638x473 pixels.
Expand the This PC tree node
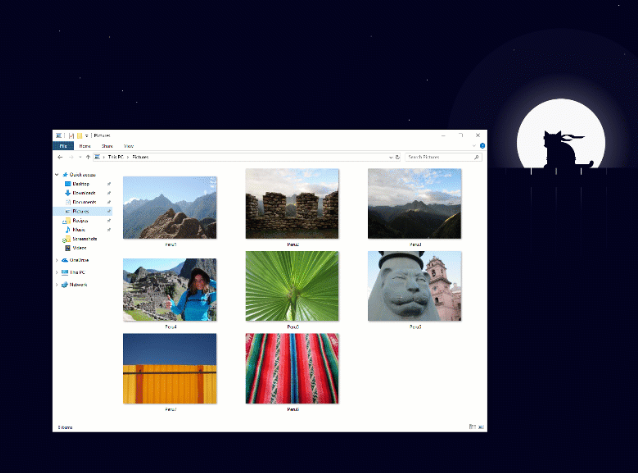[57, 272]
